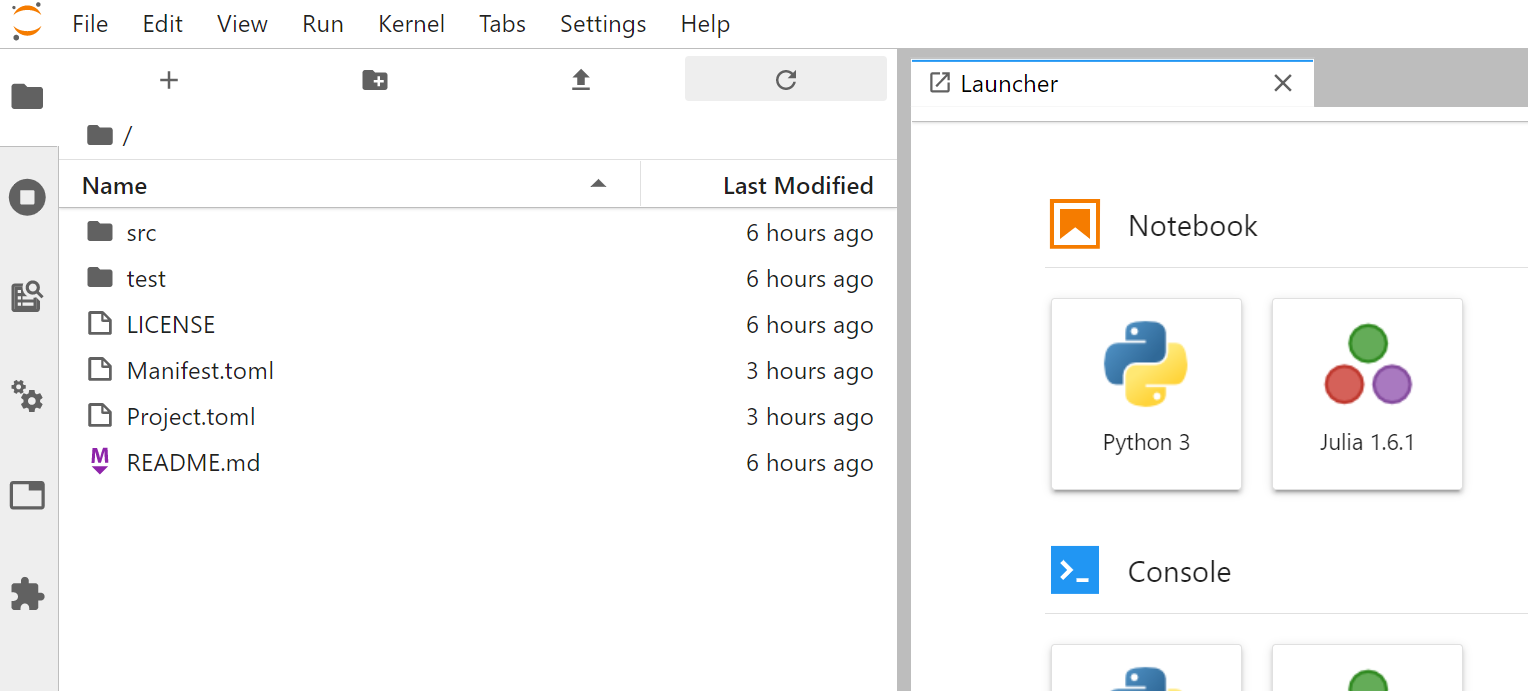Launch a Julia 1.6.1 notebook
This screenshot has width=1528, height=691.
[x=1367, y=393]
